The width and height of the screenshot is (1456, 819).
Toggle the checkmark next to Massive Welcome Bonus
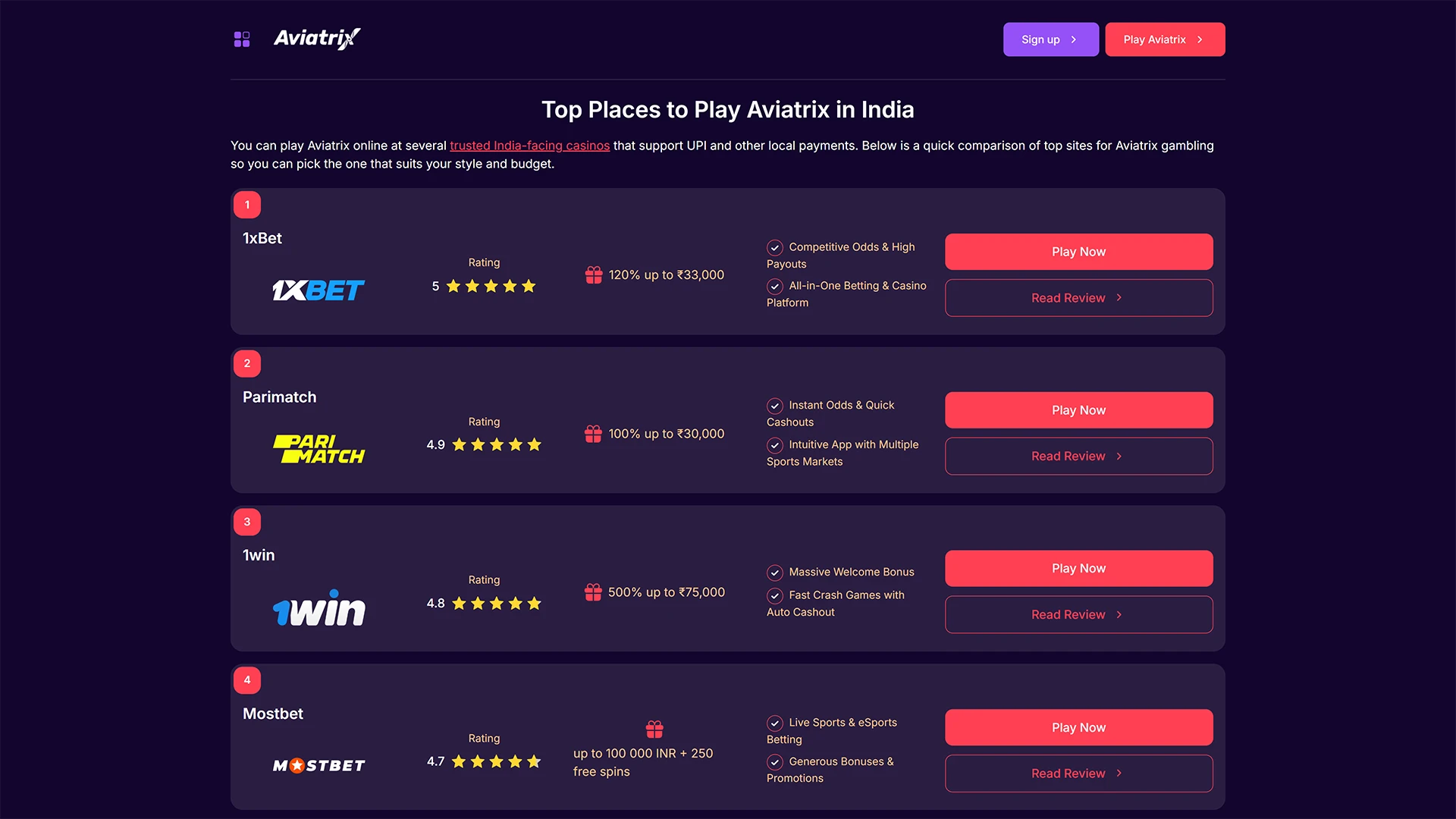click(x=774, y=573)
